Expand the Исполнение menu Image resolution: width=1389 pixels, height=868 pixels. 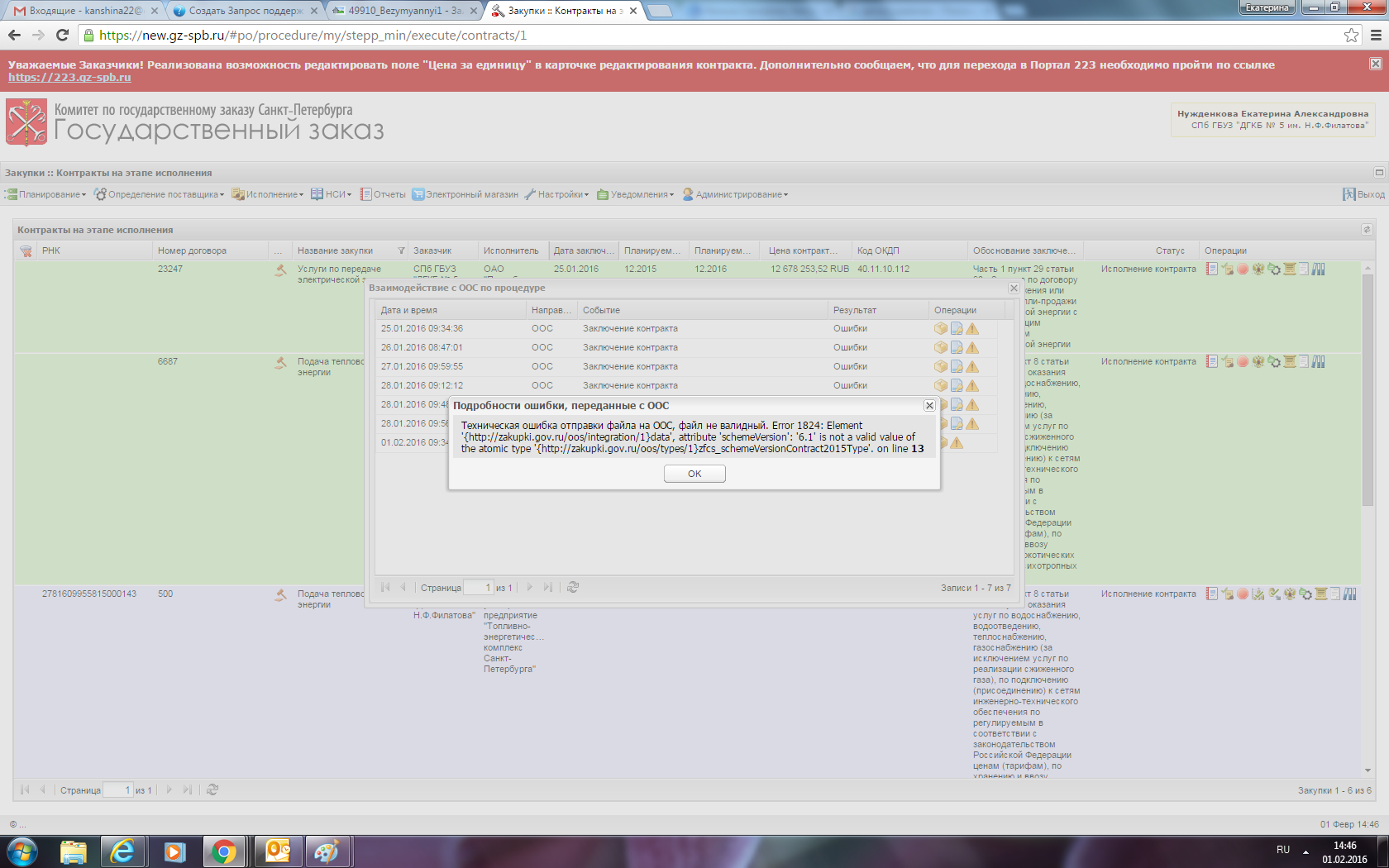coord(268,194)
